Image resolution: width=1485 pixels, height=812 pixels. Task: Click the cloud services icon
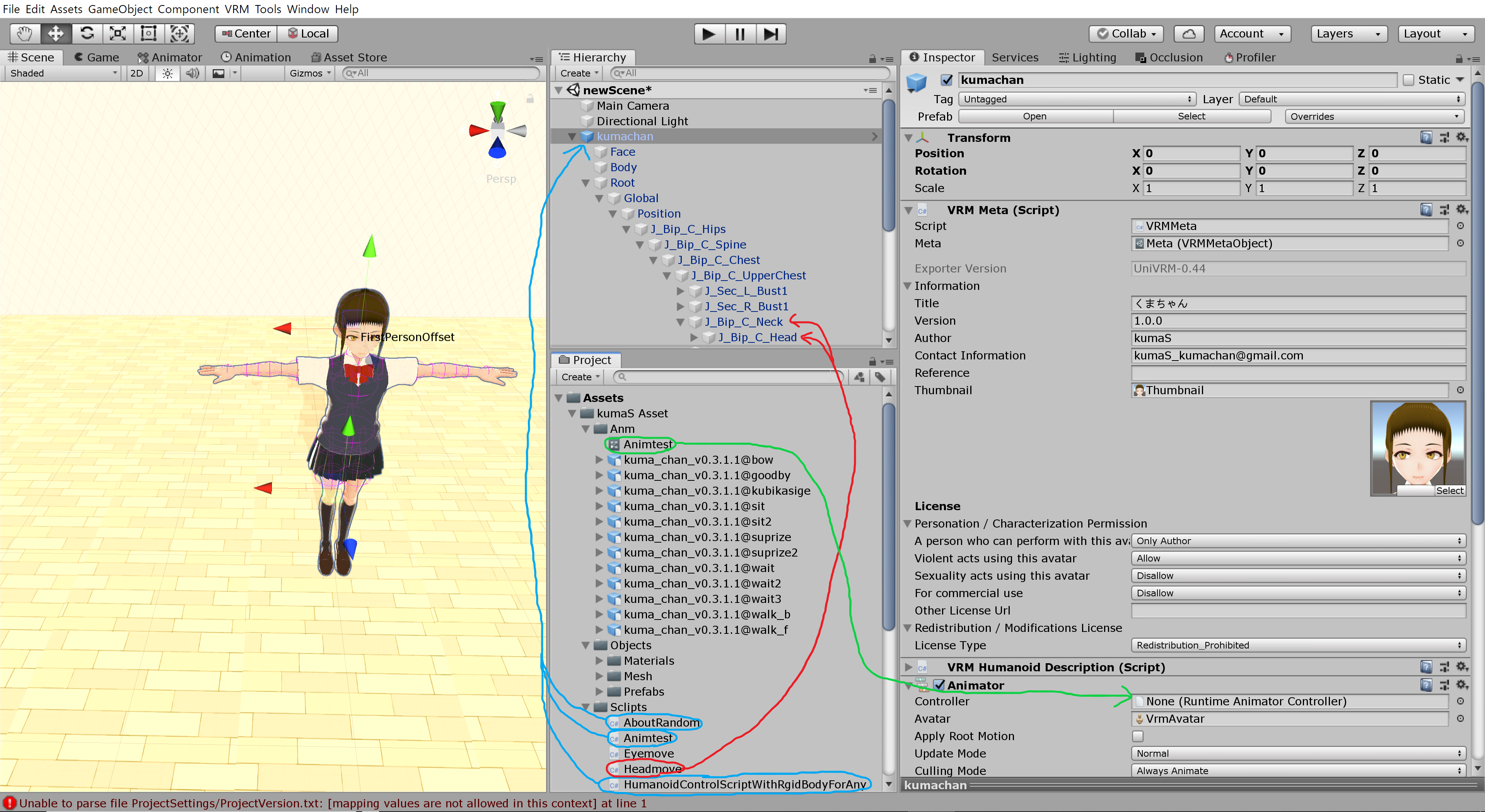click(1189, 34)
